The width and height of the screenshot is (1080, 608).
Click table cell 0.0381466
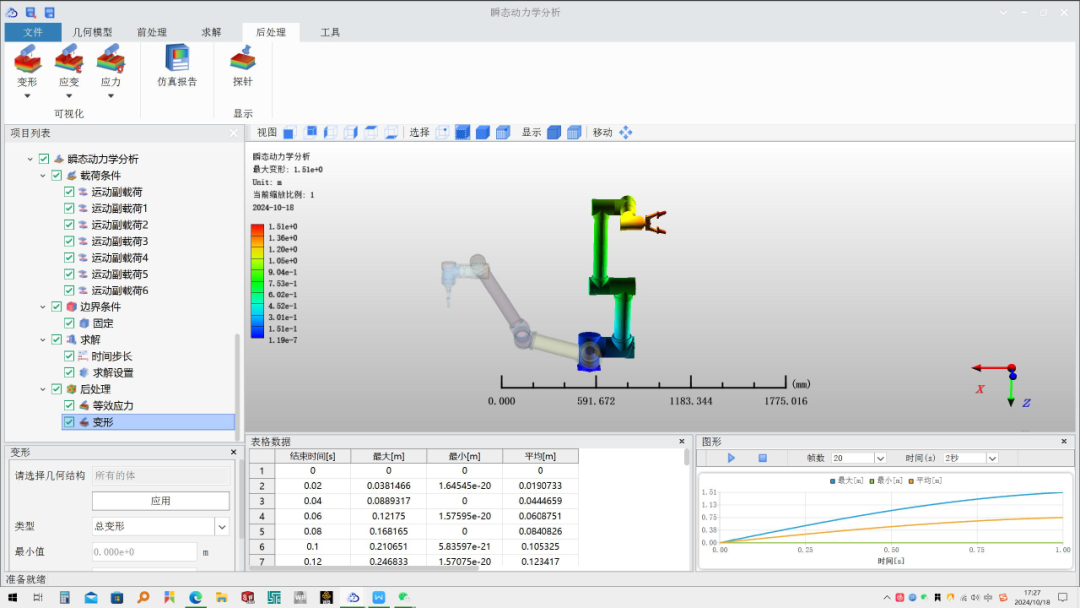388,486
